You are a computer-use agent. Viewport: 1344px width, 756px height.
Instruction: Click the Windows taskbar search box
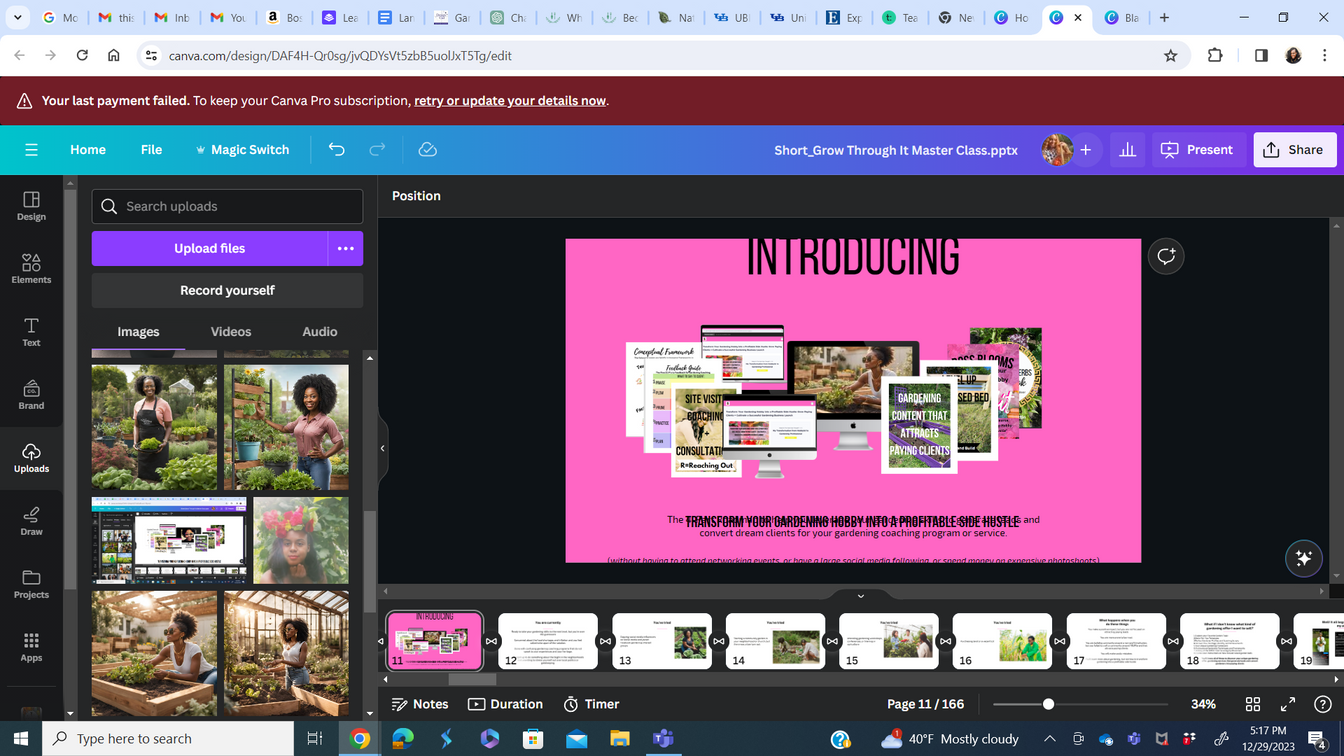click(x=166, y=739)
